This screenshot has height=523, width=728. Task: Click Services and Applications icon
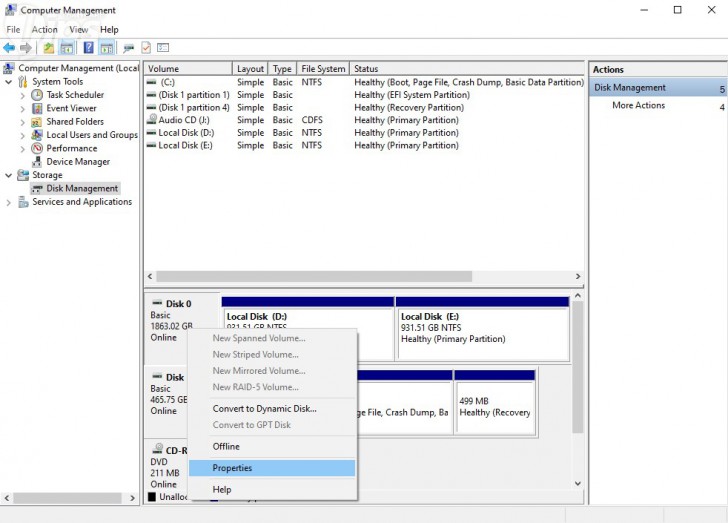[x=23, y=202]
